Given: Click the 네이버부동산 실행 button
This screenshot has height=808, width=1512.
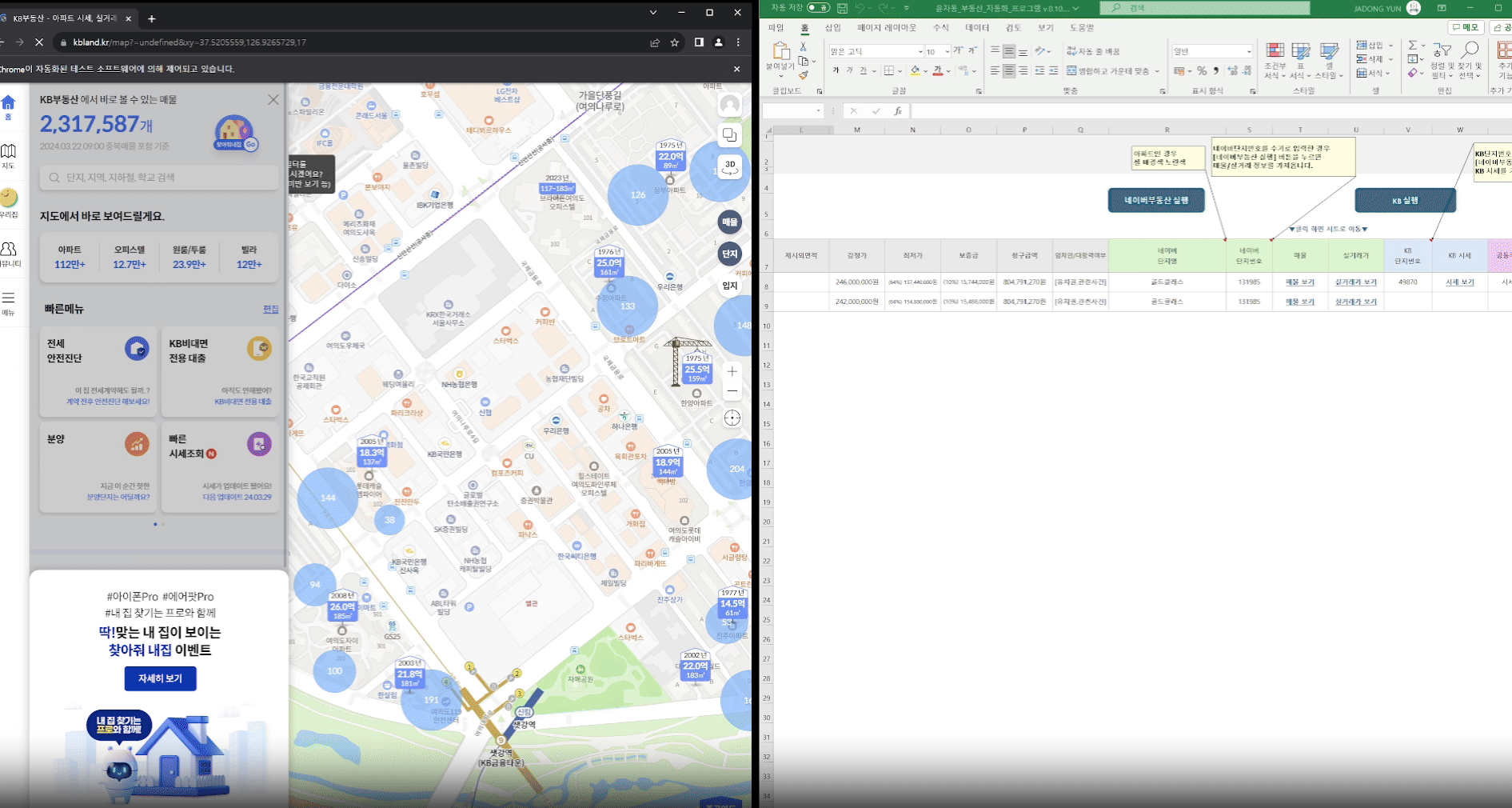Looking at the screenshot, I should pos(1156,200).
